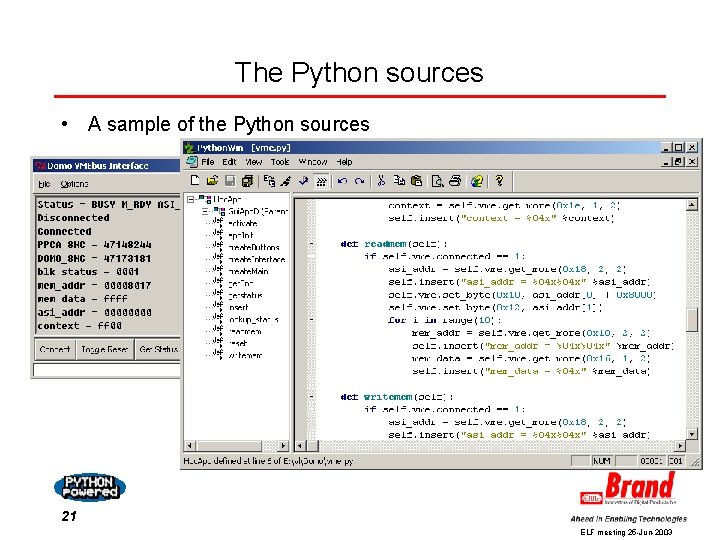Click the Paste clipboard icon
The height and width of the screenshot is (540, 720).
click(416, 181)
